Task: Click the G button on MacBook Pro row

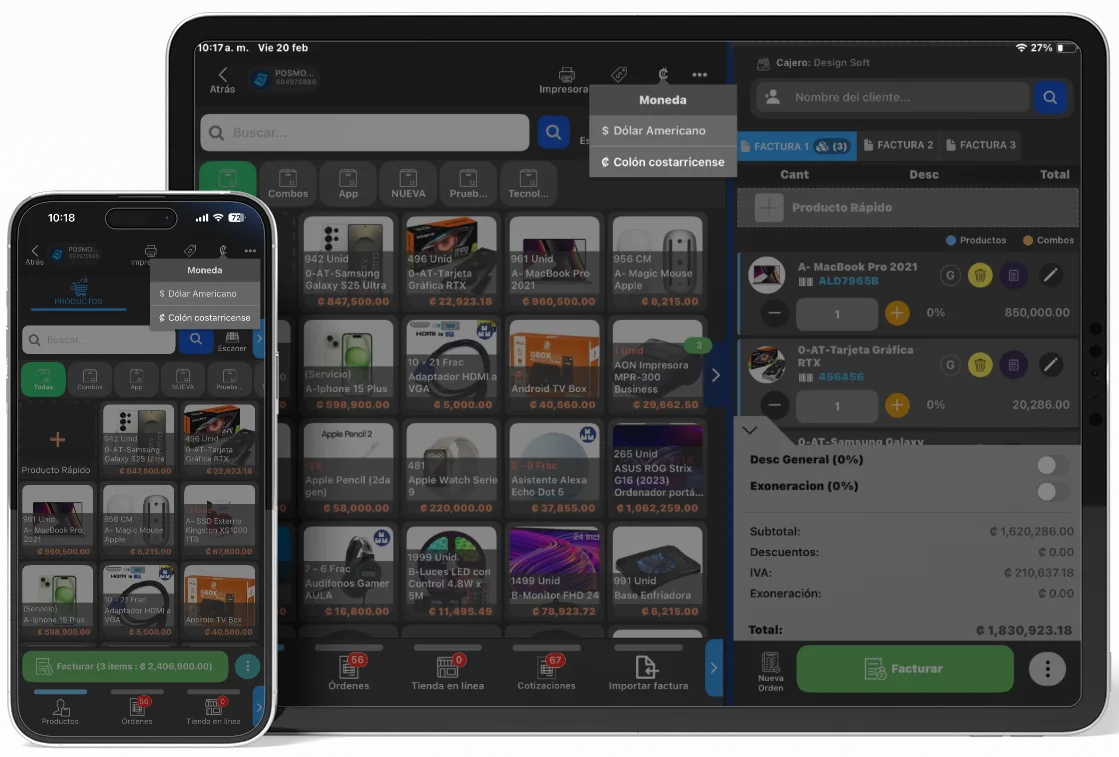Action: tap(950, 275)
